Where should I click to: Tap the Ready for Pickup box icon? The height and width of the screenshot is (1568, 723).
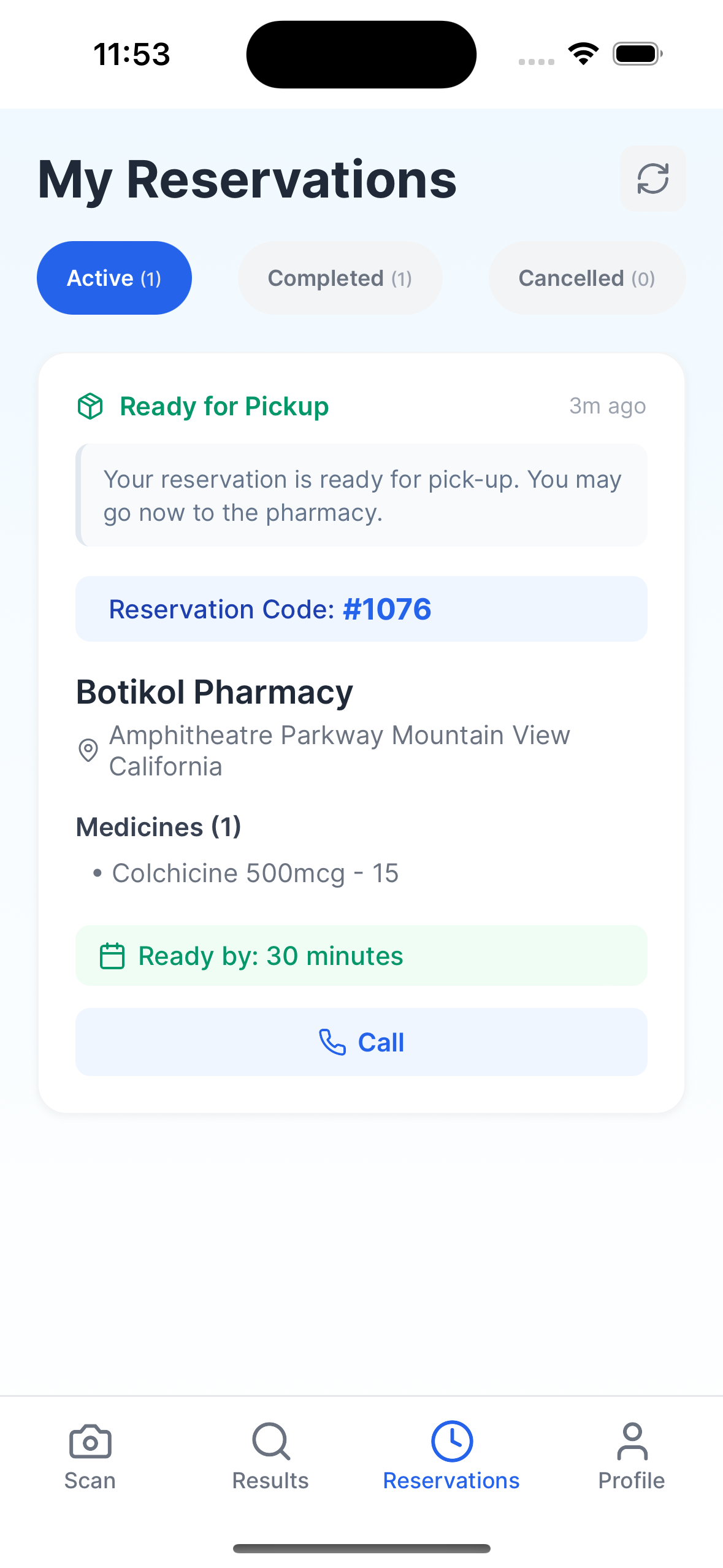click(90, 406)
